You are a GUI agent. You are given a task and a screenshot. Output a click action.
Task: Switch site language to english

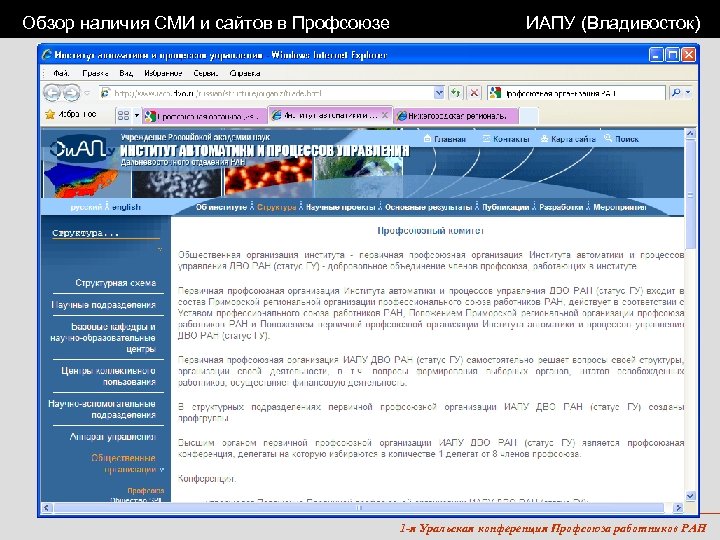tap(126, 207)
